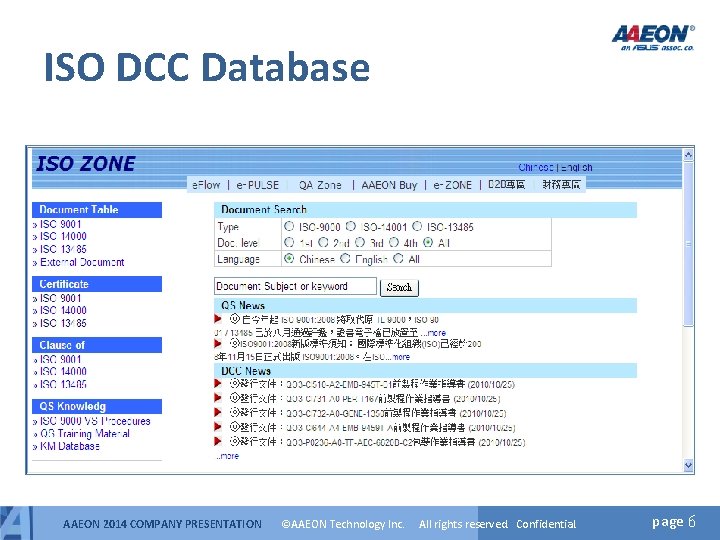
Task: Open ISO 13485 under Document Table
Action: coord(63,249)
